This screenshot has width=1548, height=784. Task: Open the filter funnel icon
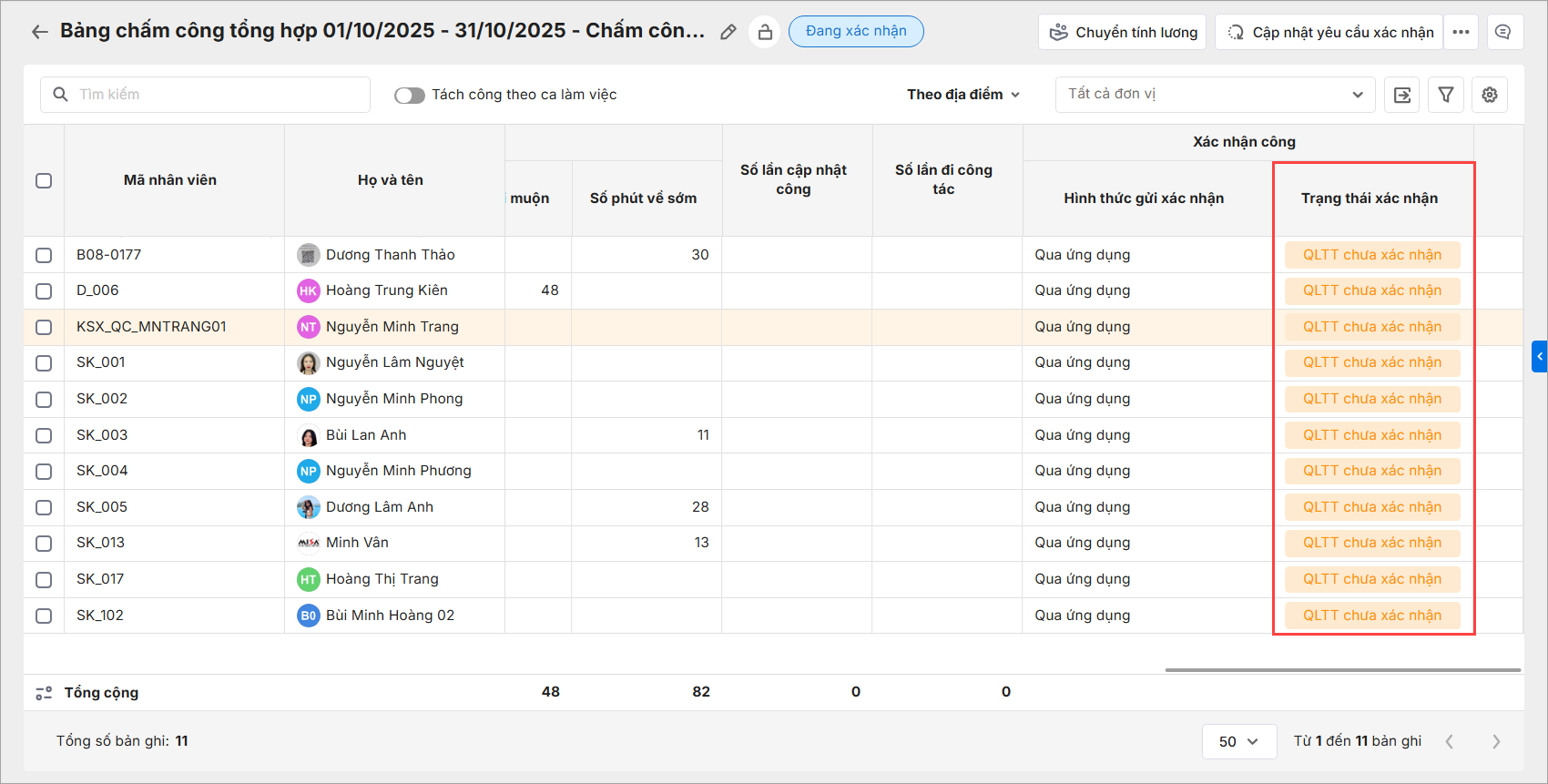[1446, 95]
